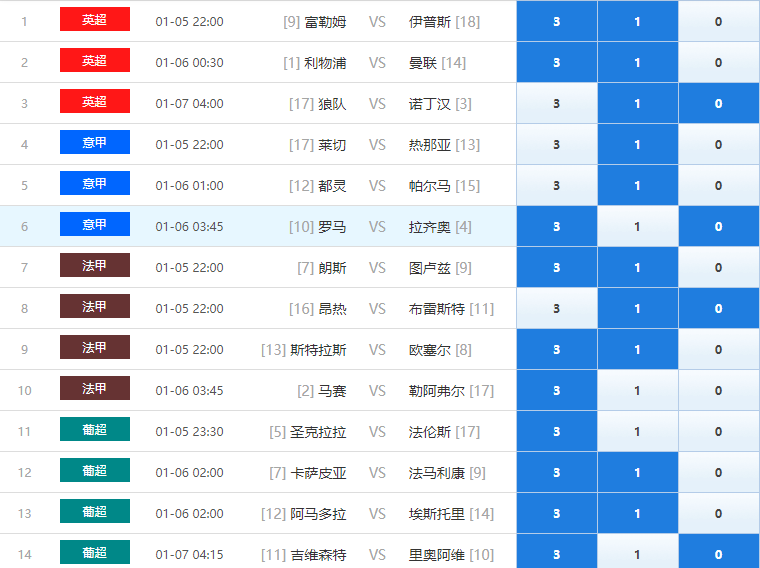Image resolution: width=760 pixels, height=568 pixels.
Task: Open team 勒阿弗尔
Action: [437, 391]
